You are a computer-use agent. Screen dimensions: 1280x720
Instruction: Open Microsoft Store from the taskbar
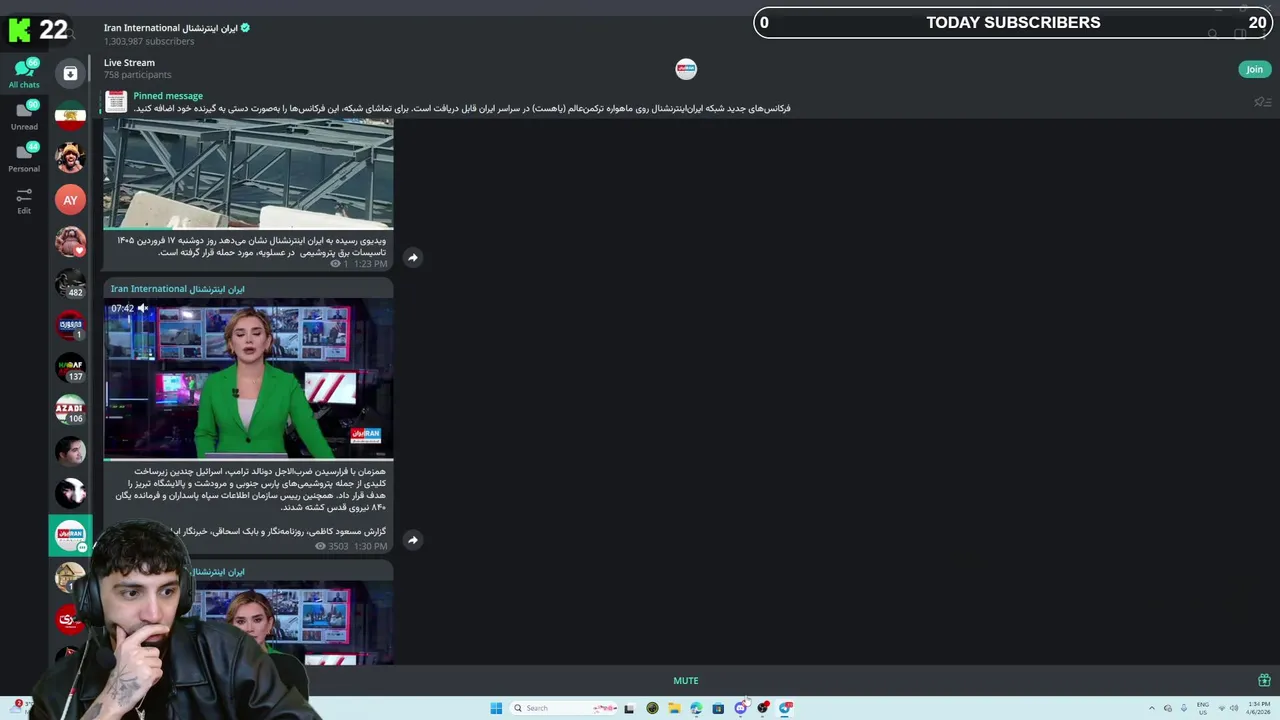(x=718, y=708)
